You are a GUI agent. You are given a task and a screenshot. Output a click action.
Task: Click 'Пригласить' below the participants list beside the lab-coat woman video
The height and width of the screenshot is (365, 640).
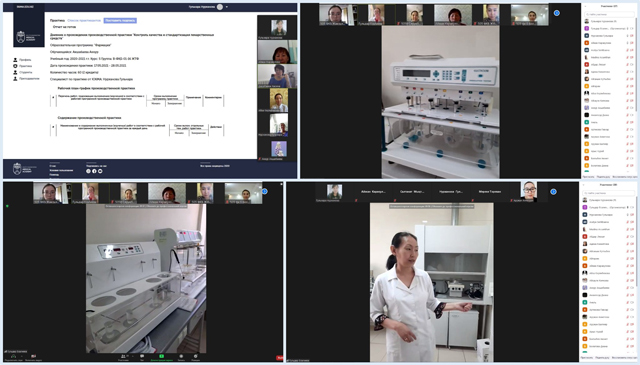pos(588,358)
